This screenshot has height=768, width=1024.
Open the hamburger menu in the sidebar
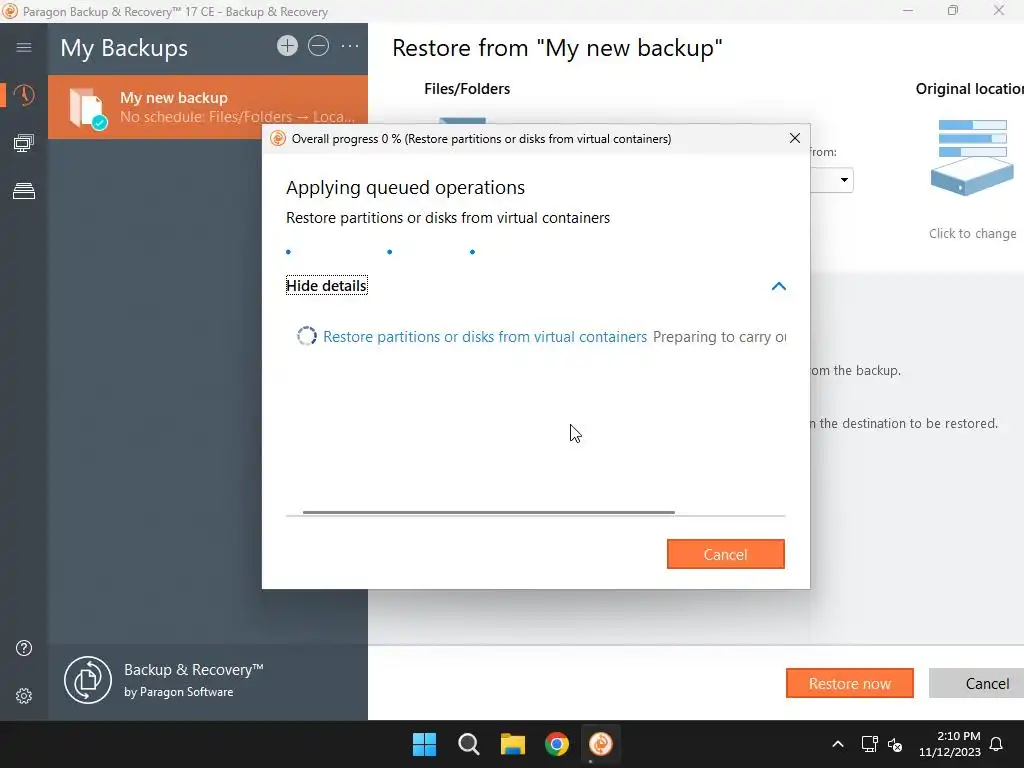[24, 47]
